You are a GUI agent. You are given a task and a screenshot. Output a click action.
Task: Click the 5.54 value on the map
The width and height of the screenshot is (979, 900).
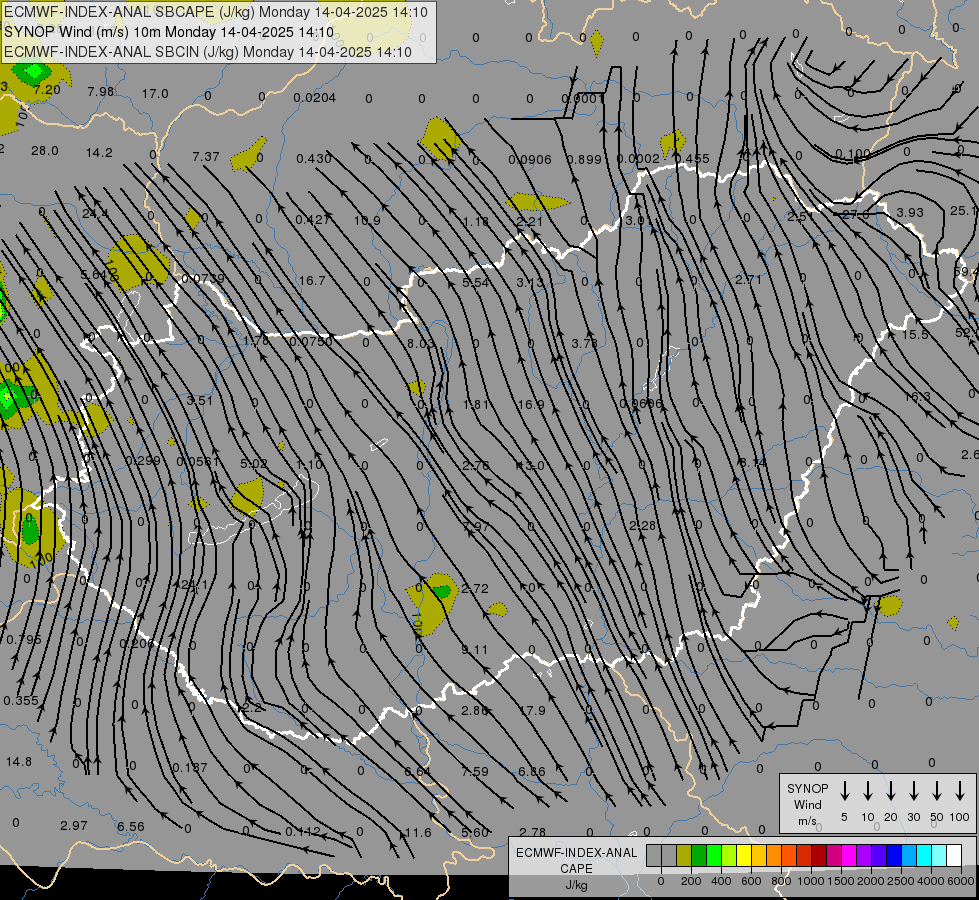476,282
